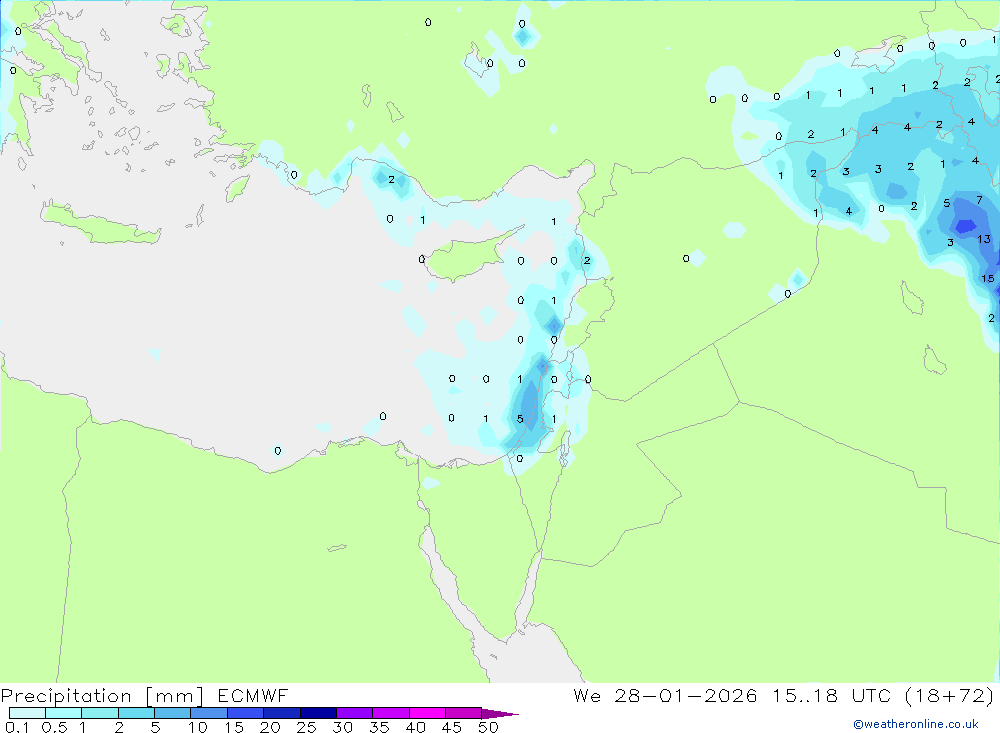Image resolution: width=1000 pixels, height=733 pixels.
Task: Select the 30–35 mm legend color swatch
Action: (354, 713)
